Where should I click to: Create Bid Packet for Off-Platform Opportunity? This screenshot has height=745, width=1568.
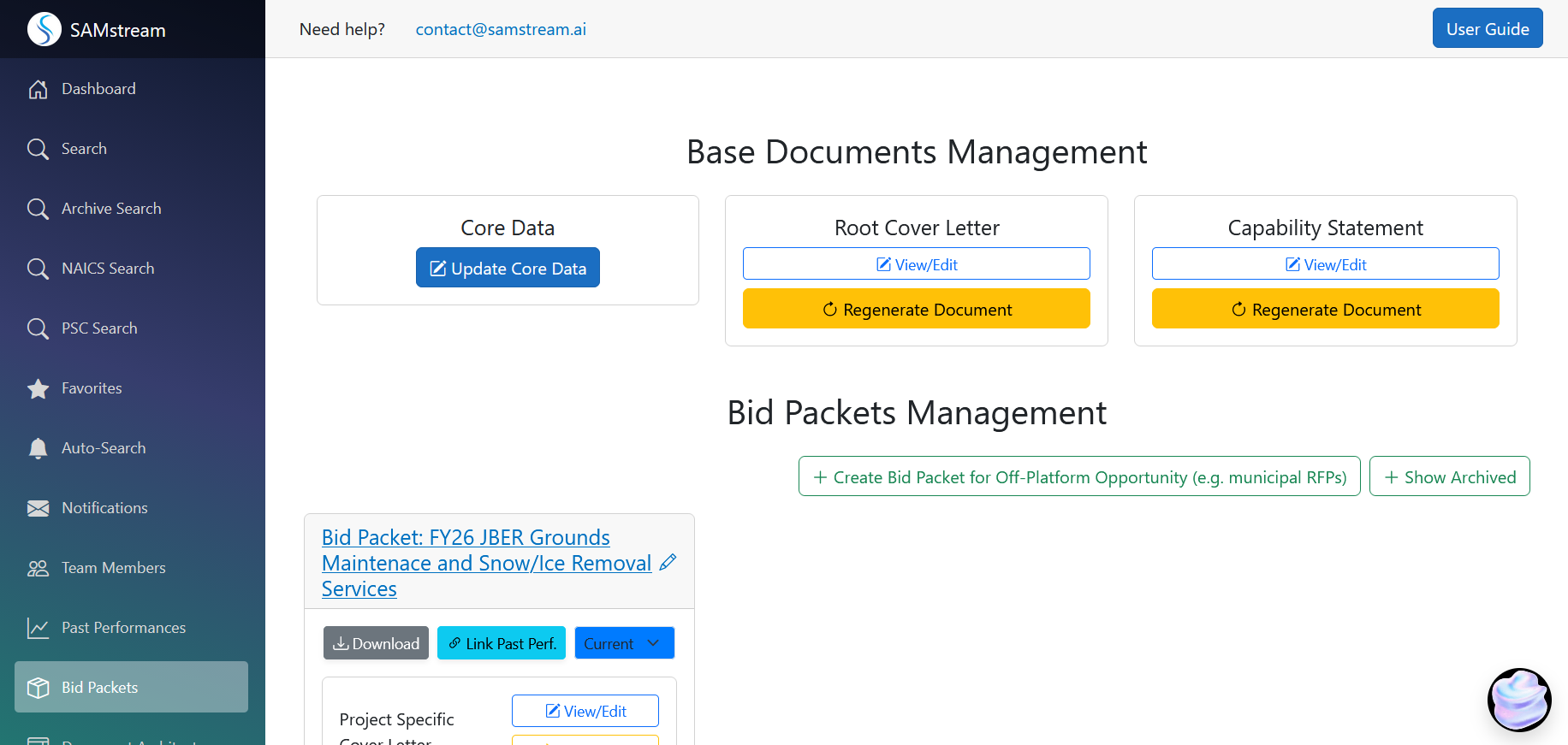click(1078, 476)
